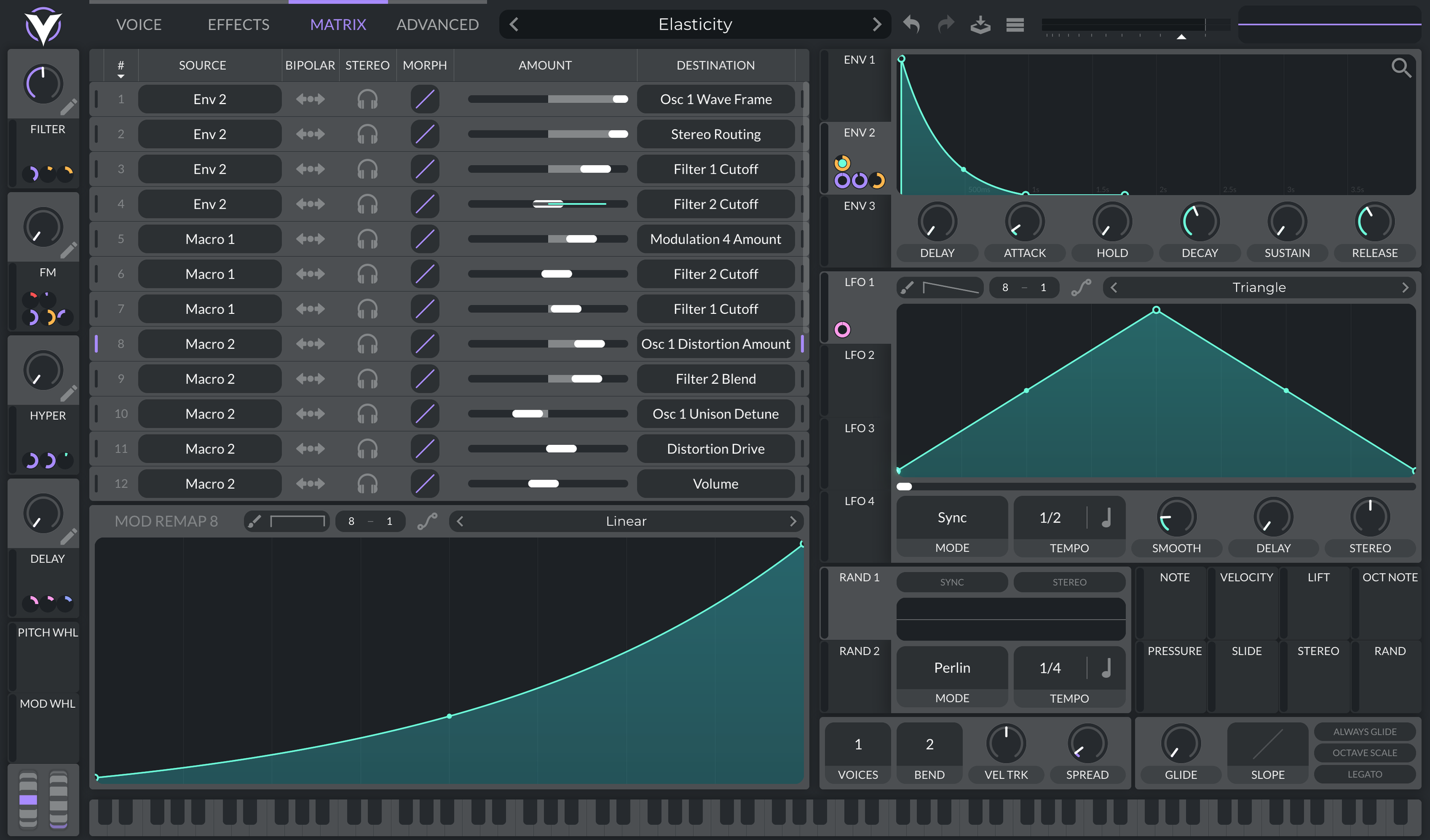This screenshot has height=840, width=1430.
Task: Click the LFO Sync mode button
Action: pos(951,517)
